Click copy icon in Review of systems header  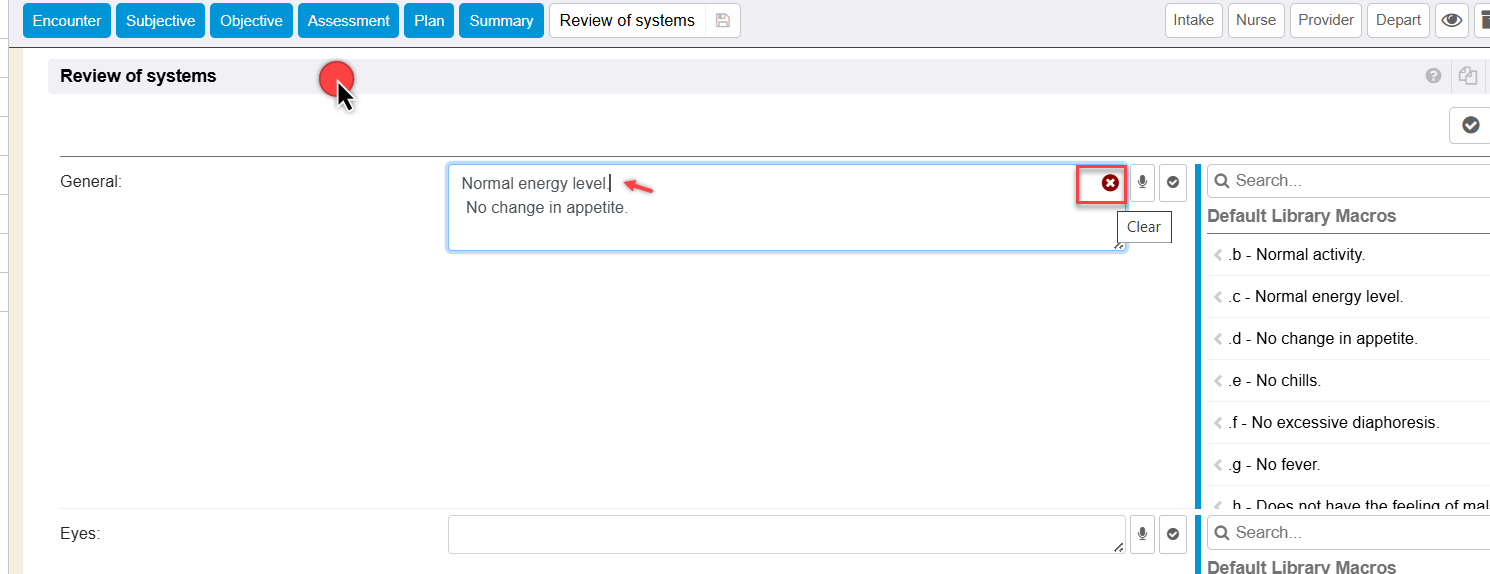1467,76
